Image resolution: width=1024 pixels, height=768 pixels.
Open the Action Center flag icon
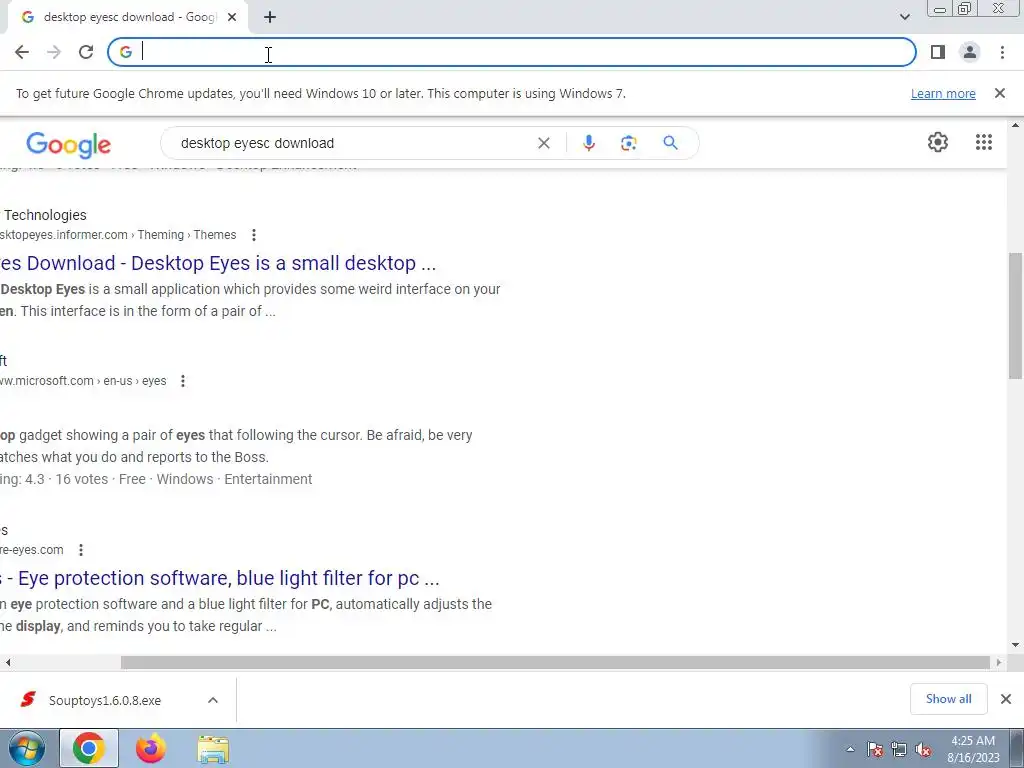(875, 750)
